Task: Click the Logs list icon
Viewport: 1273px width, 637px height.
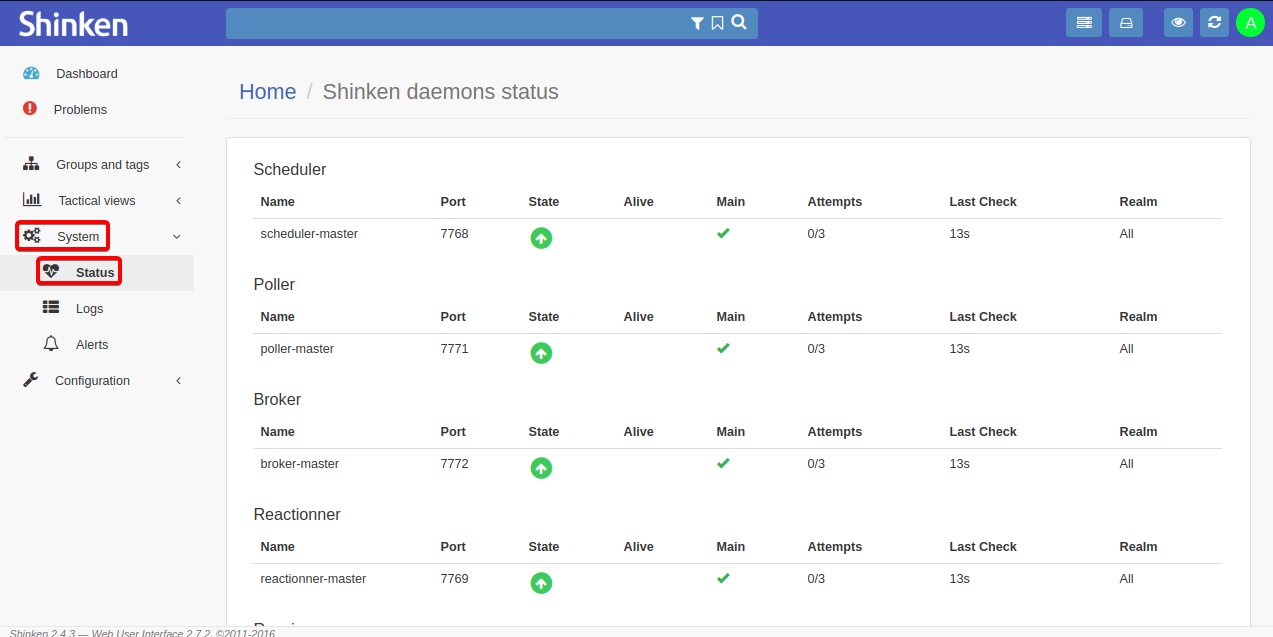Action: point(51,307)
